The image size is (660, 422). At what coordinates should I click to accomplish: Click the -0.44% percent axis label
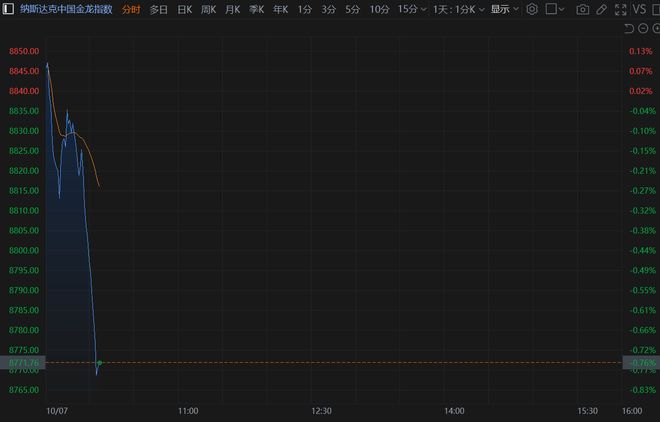642,250
